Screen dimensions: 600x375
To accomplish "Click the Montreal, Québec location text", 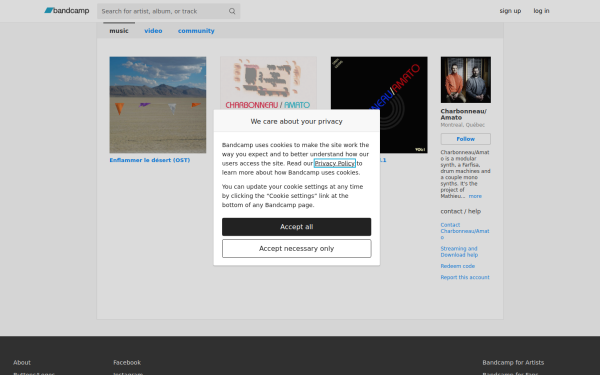I will click(463, 125).
